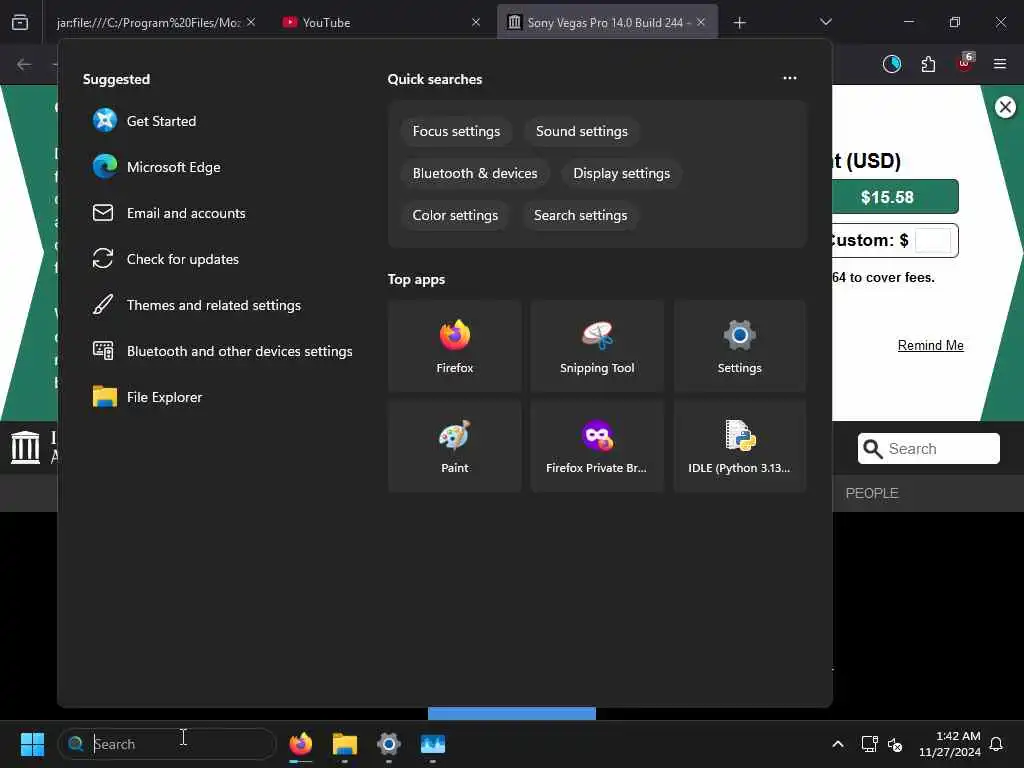The image size is (1024, 768).
Task: Open Firefox hamburger application menu
Action: pyautogui.click(x=1000, y=64)
